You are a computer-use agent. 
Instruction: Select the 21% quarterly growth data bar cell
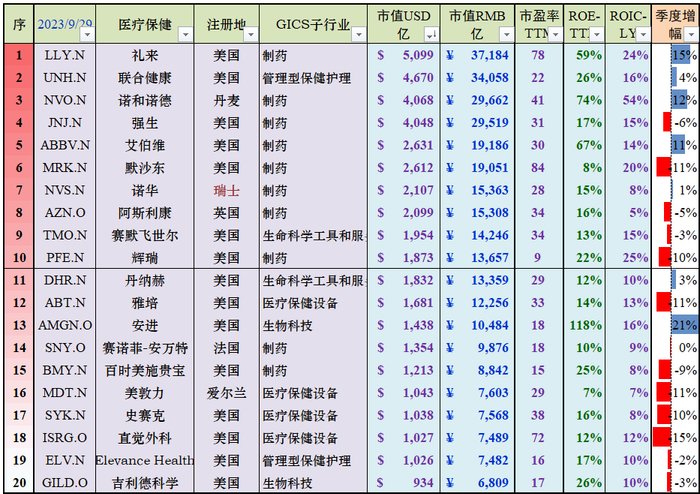point(675,325)
